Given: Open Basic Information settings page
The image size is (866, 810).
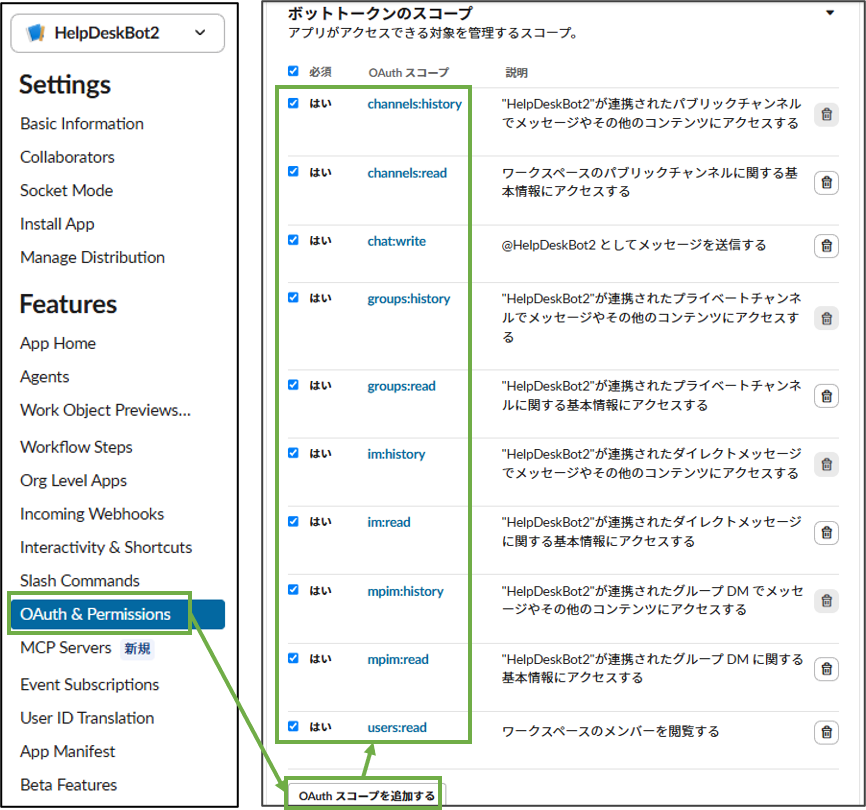Looking at the screenshot, I should (x=82, y=124).
